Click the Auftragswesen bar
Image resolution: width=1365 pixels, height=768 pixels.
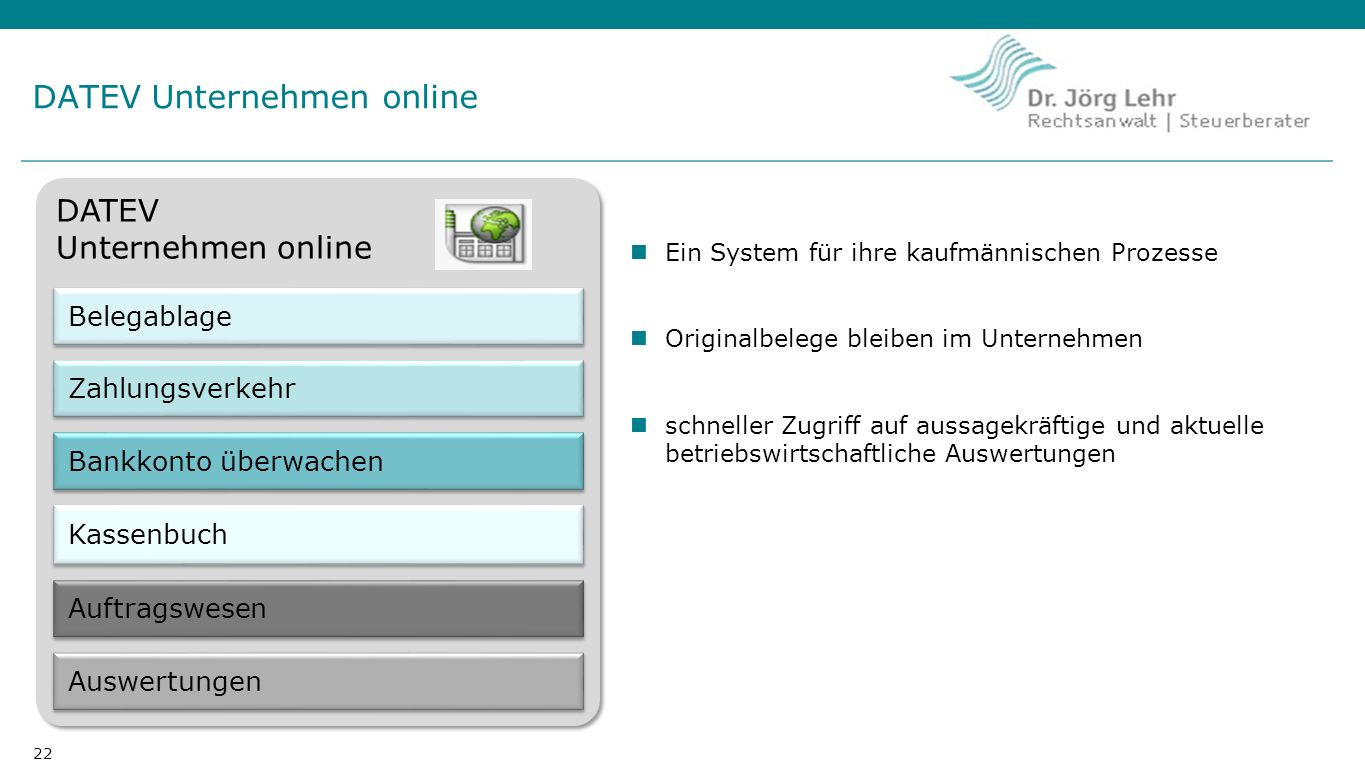[x=318, y=608]
